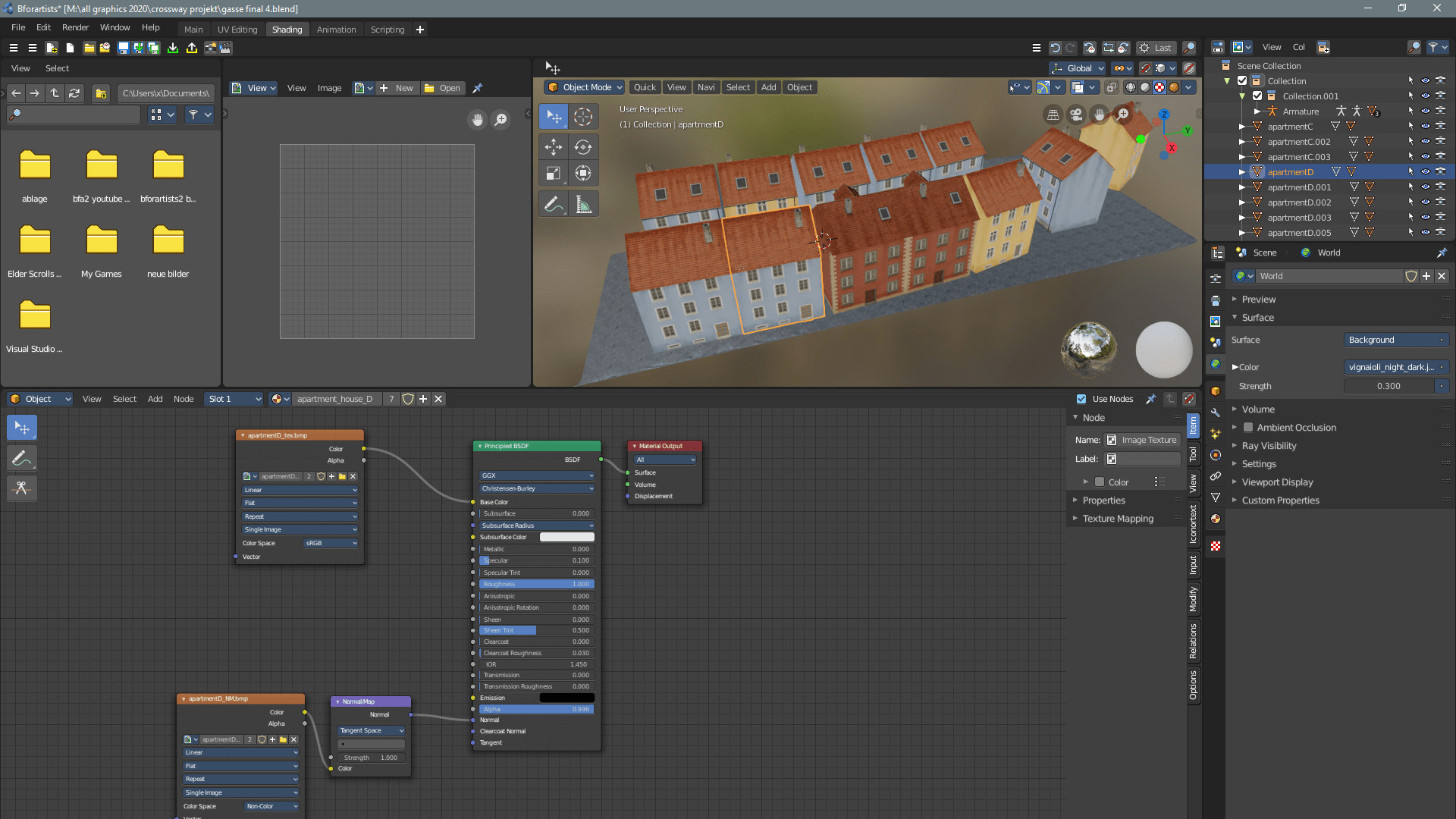Image resolution: width=1456 pixels, height=819 pixels.
Task: Open the Slot 1 material slot dropdown
Action: (234, 399)
